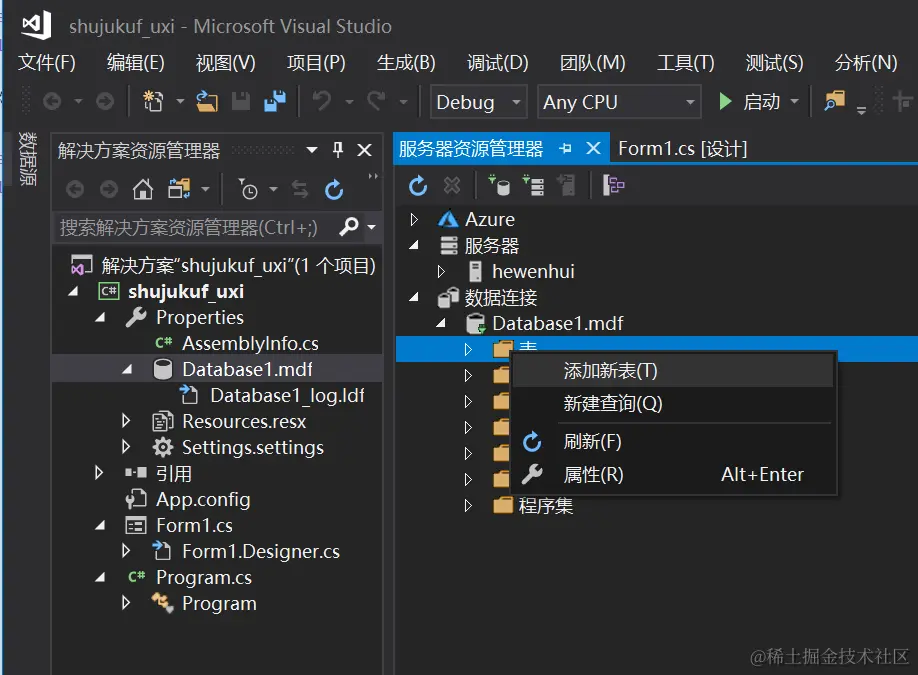Open the Start button dropdown arrow
This screenshot has height=675, width=918.
point(794,102)
